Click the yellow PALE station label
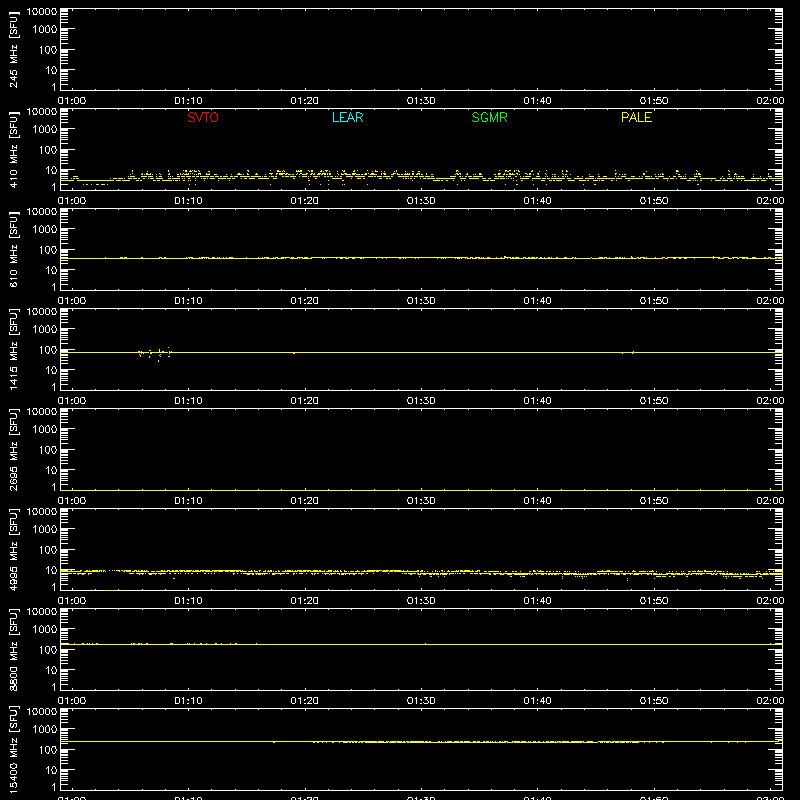 [636, 117]
